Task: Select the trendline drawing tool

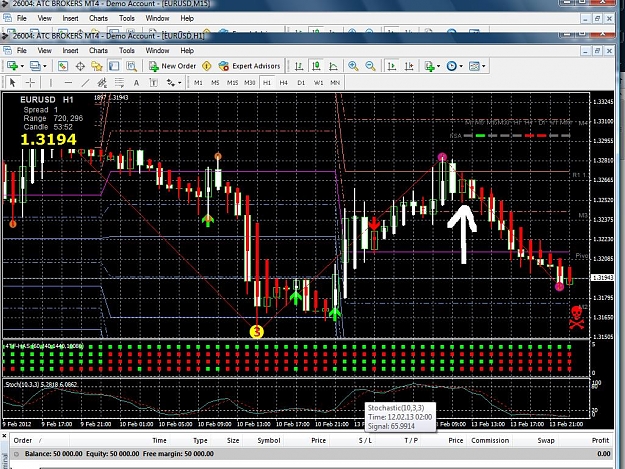Action: click(85, 82)
